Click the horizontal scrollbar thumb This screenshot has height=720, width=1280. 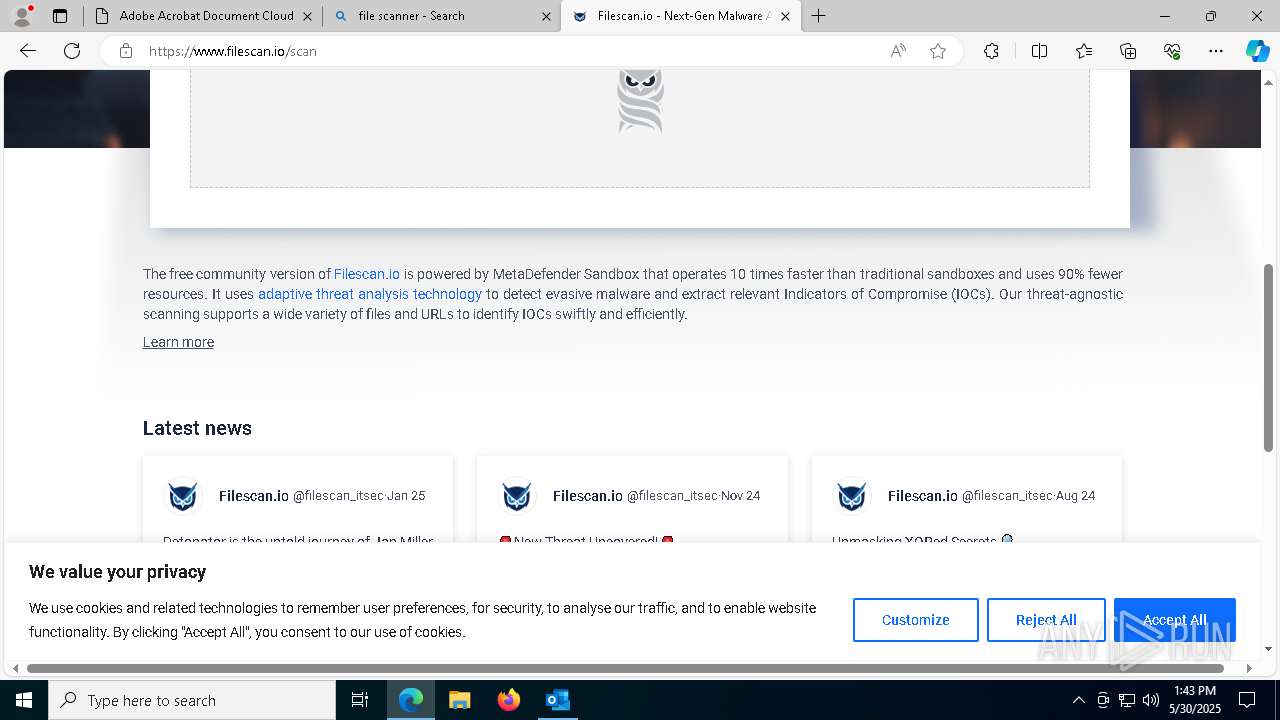point(625,668)
